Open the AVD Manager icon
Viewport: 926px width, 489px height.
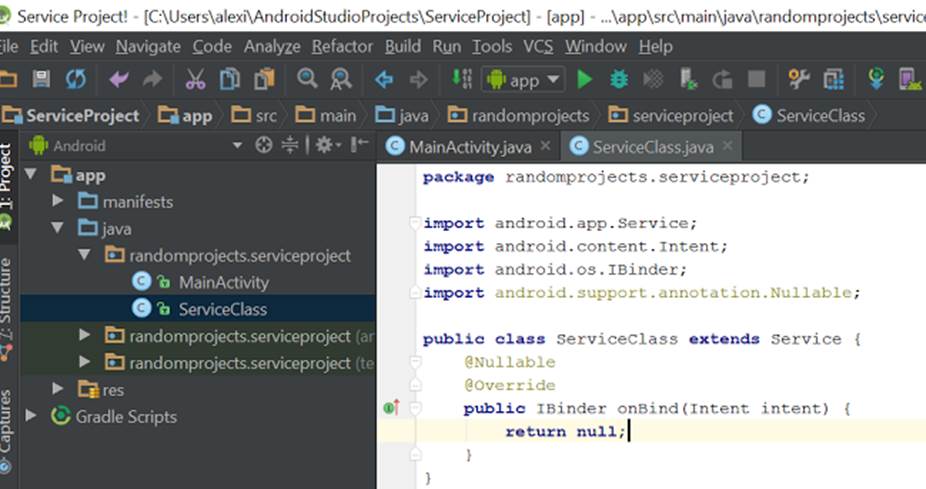point(909,79)
